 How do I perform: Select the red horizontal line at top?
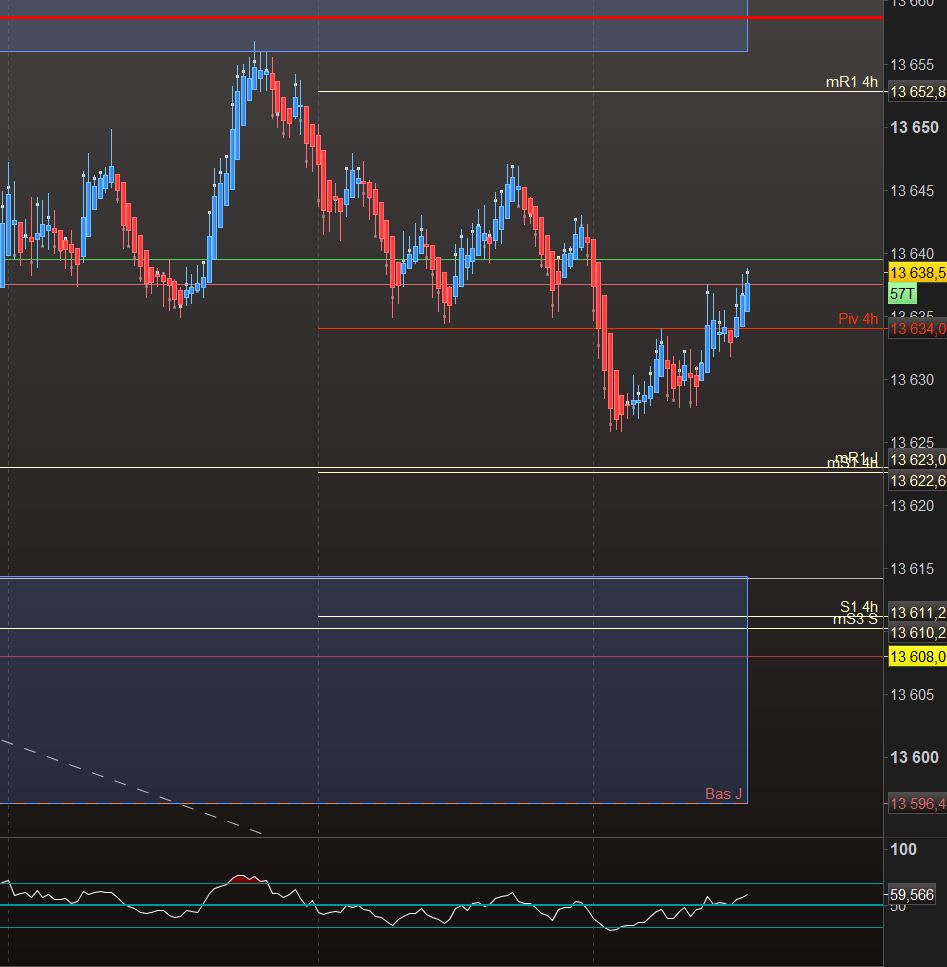click(x=441, y=17)
